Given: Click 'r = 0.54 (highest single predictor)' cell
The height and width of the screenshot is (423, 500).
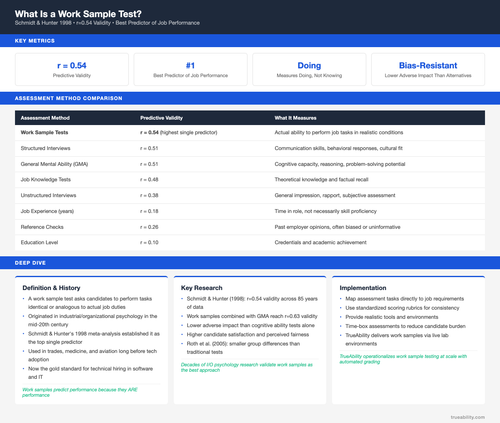Looking at the screenshot, I should (x=179, y=132).
